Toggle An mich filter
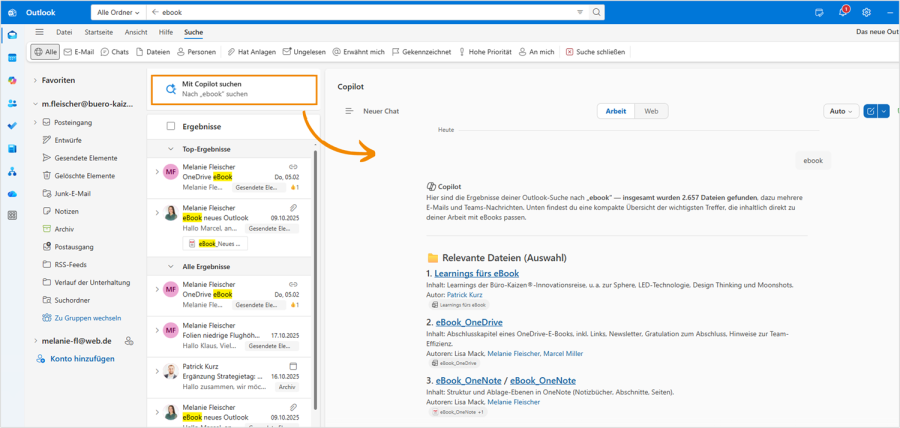900x428 pixels. (537, 52)
